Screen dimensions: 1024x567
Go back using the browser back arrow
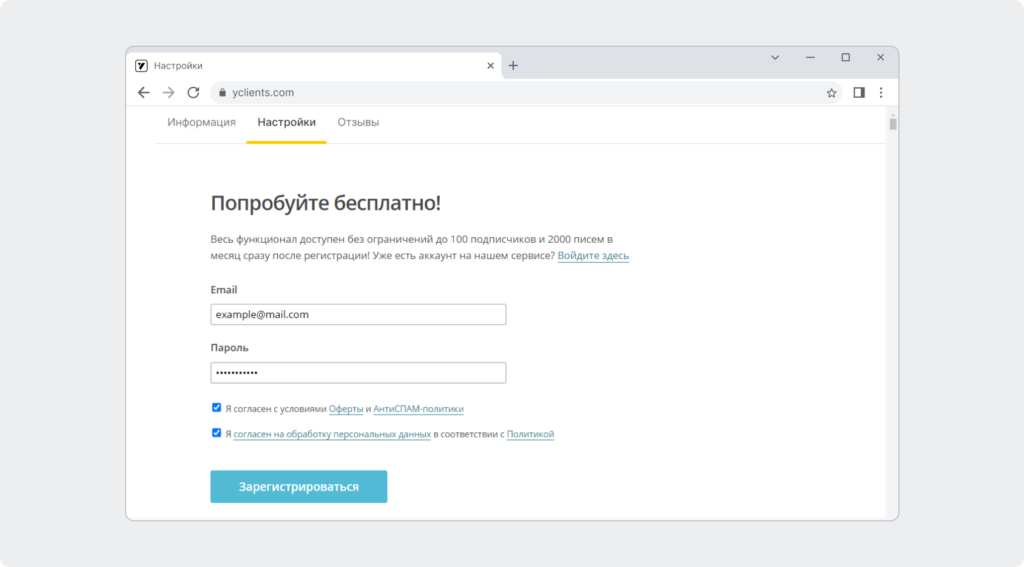coord(144,93)
